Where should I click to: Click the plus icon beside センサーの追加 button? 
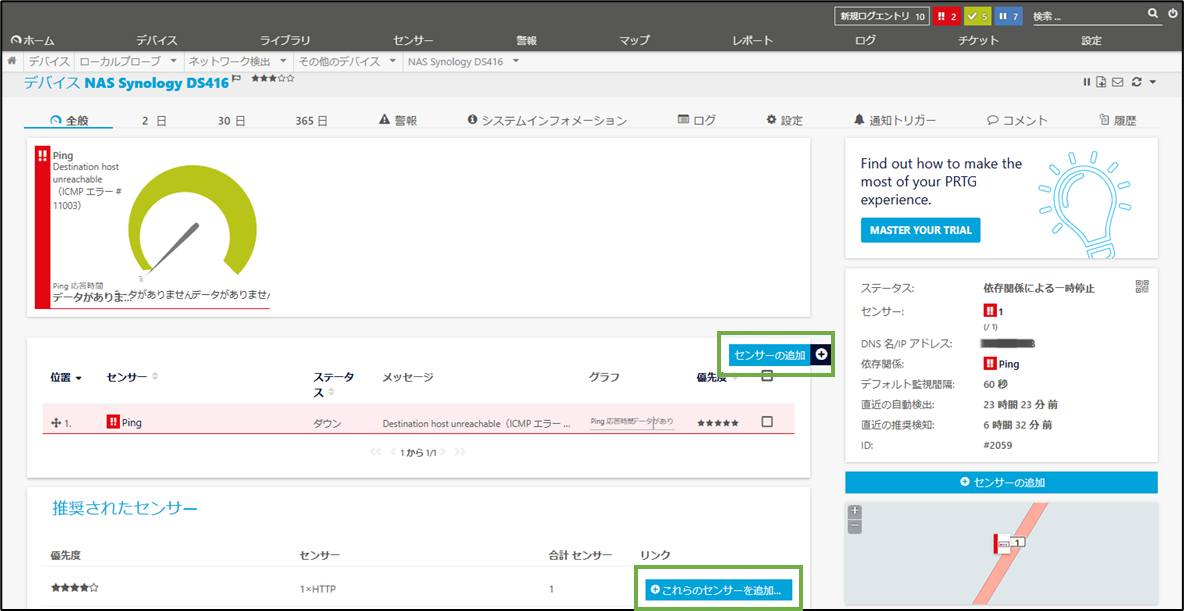click(822, 354)
